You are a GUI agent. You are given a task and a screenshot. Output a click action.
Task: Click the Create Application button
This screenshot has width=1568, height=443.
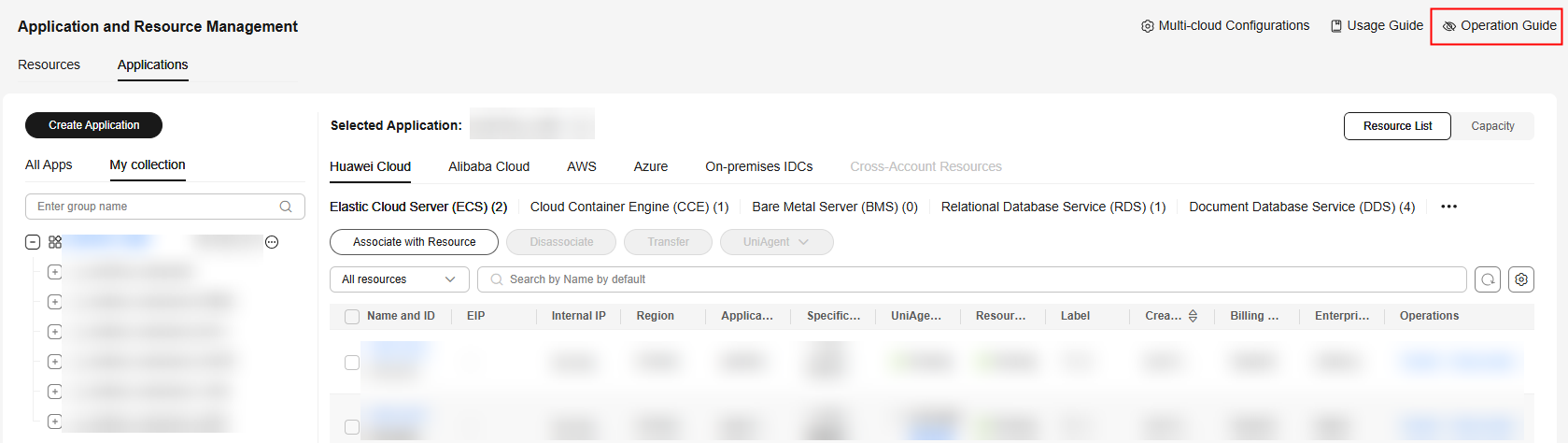[93, 125]
